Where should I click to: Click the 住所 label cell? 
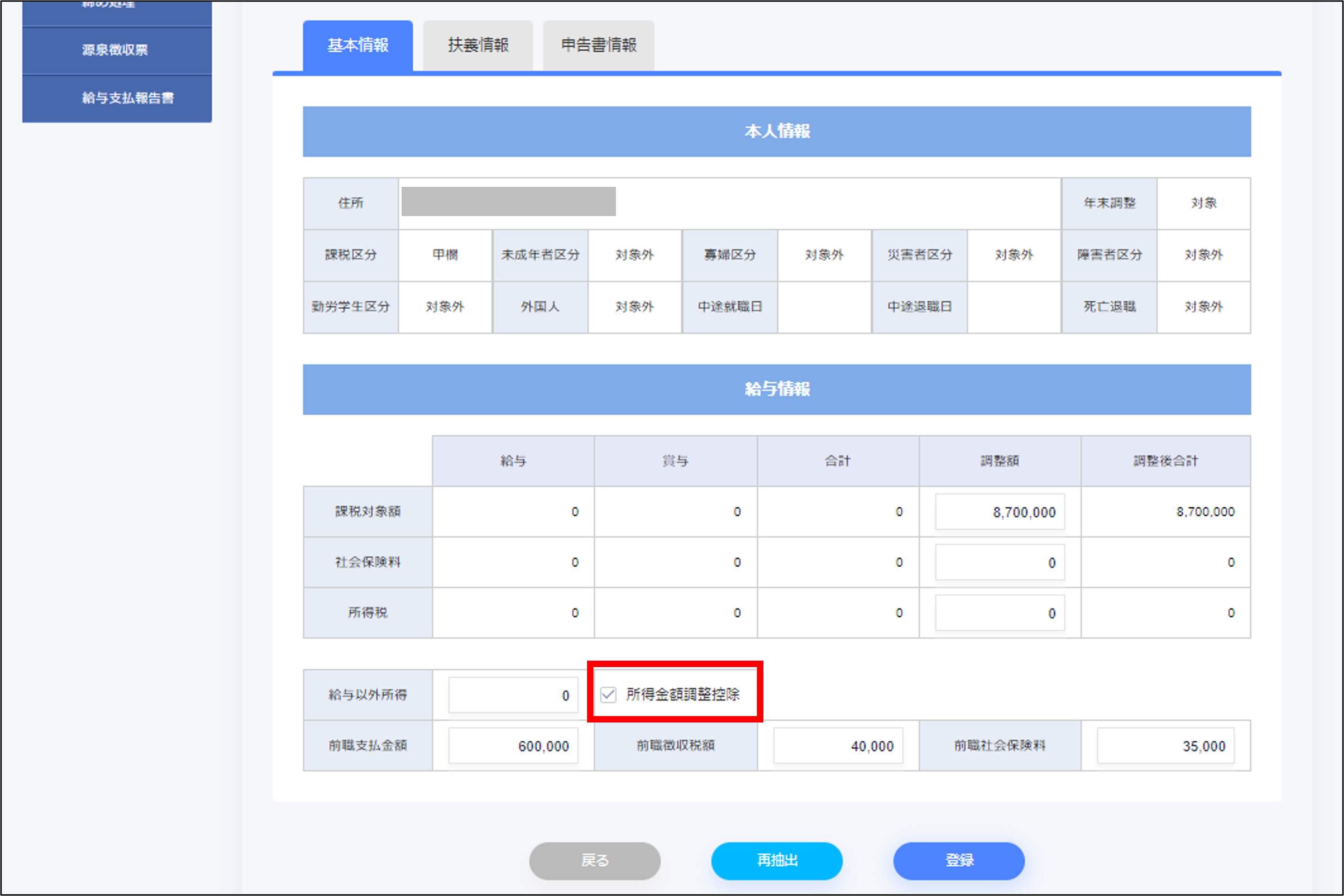click(351, 203)
